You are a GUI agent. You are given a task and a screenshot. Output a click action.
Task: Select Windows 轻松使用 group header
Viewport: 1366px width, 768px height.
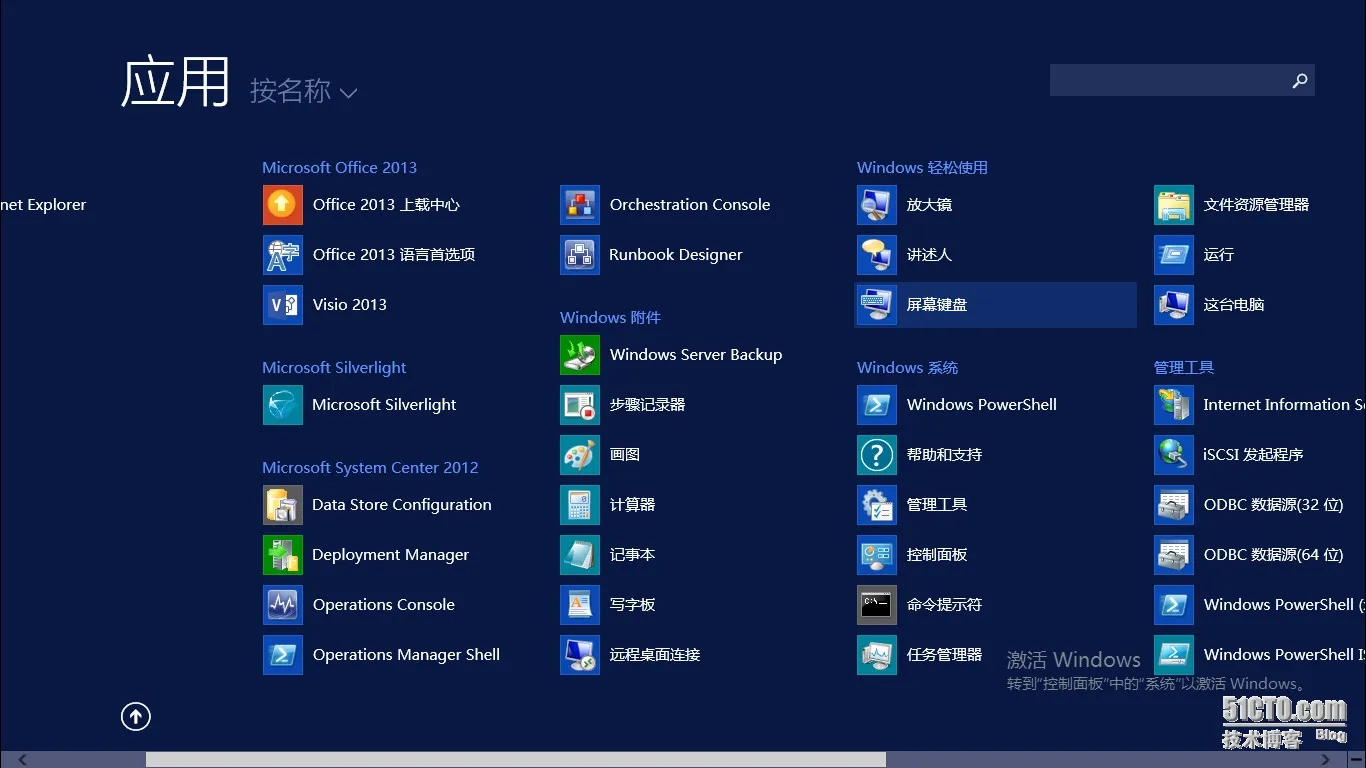pyautogui.click(x=922, y=168)
